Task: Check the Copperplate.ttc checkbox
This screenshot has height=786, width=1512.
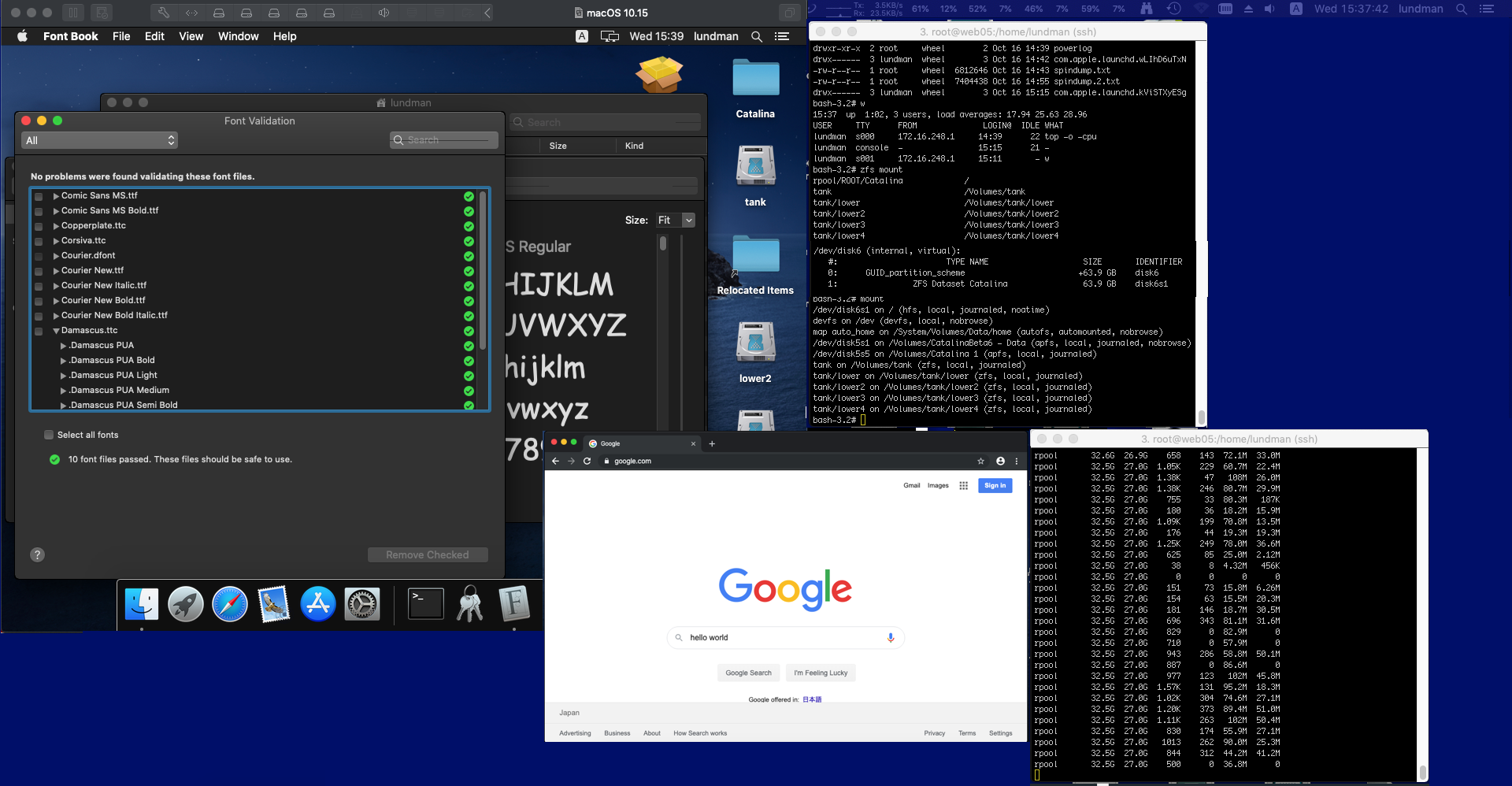Action: coord(39,226)
